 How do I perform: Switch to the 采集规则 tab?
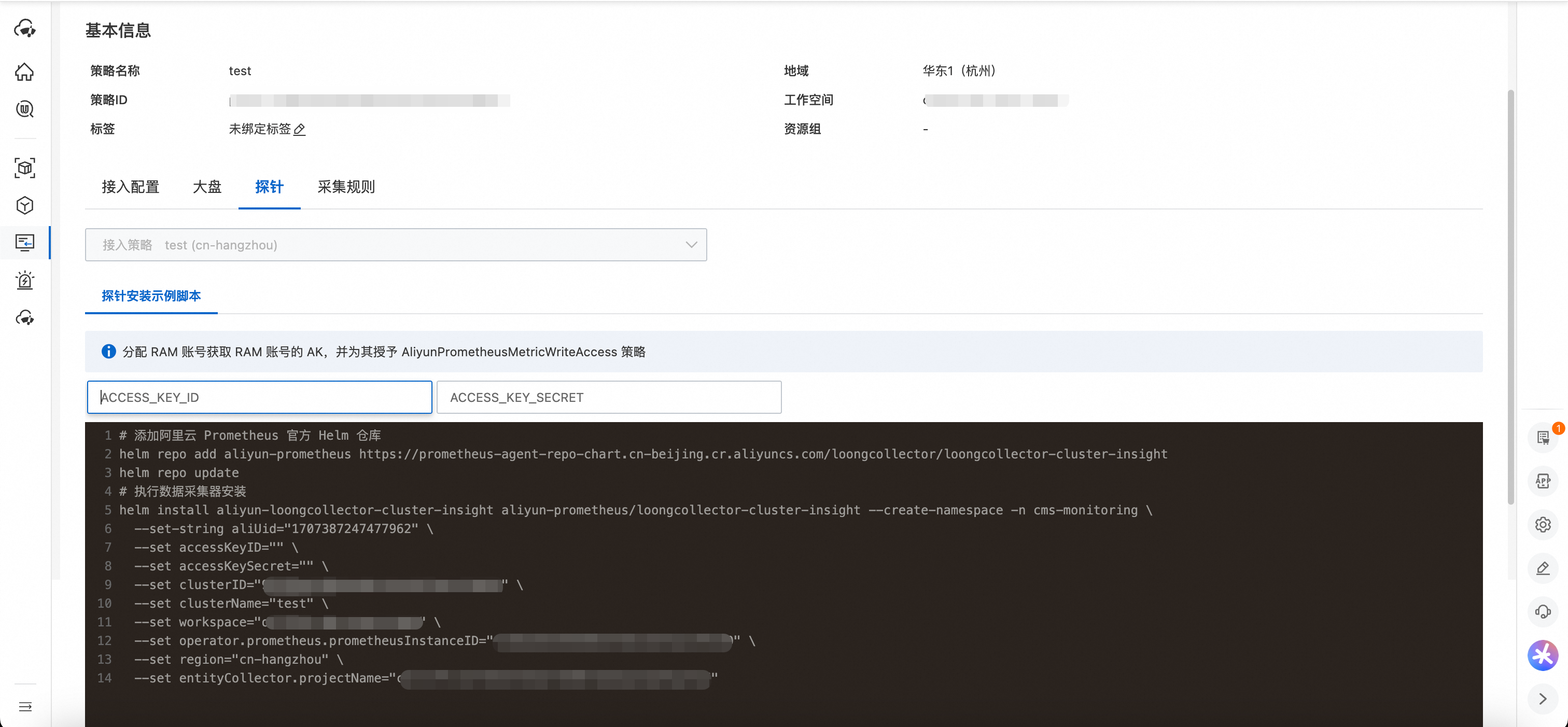tap(346, 187)
